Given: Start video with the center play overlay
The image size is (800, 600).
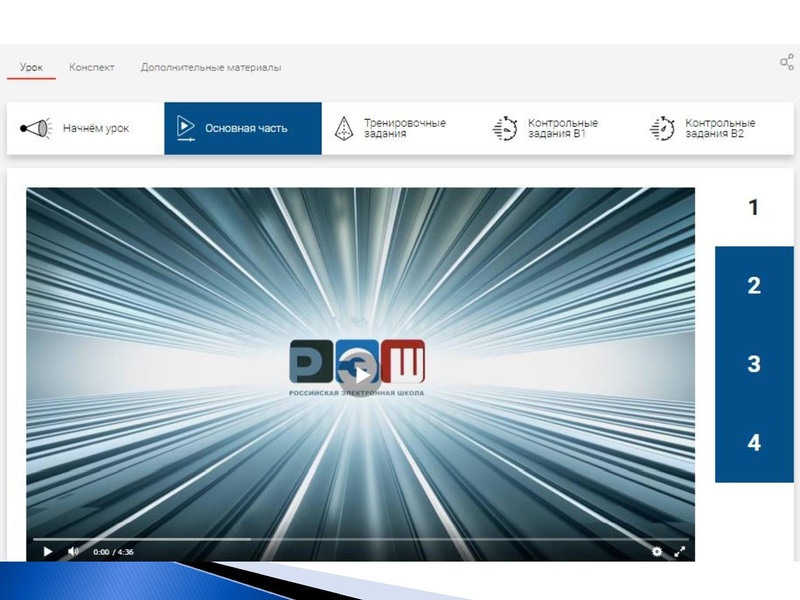Looking at the screenshot, I should [x=361, y=373].
